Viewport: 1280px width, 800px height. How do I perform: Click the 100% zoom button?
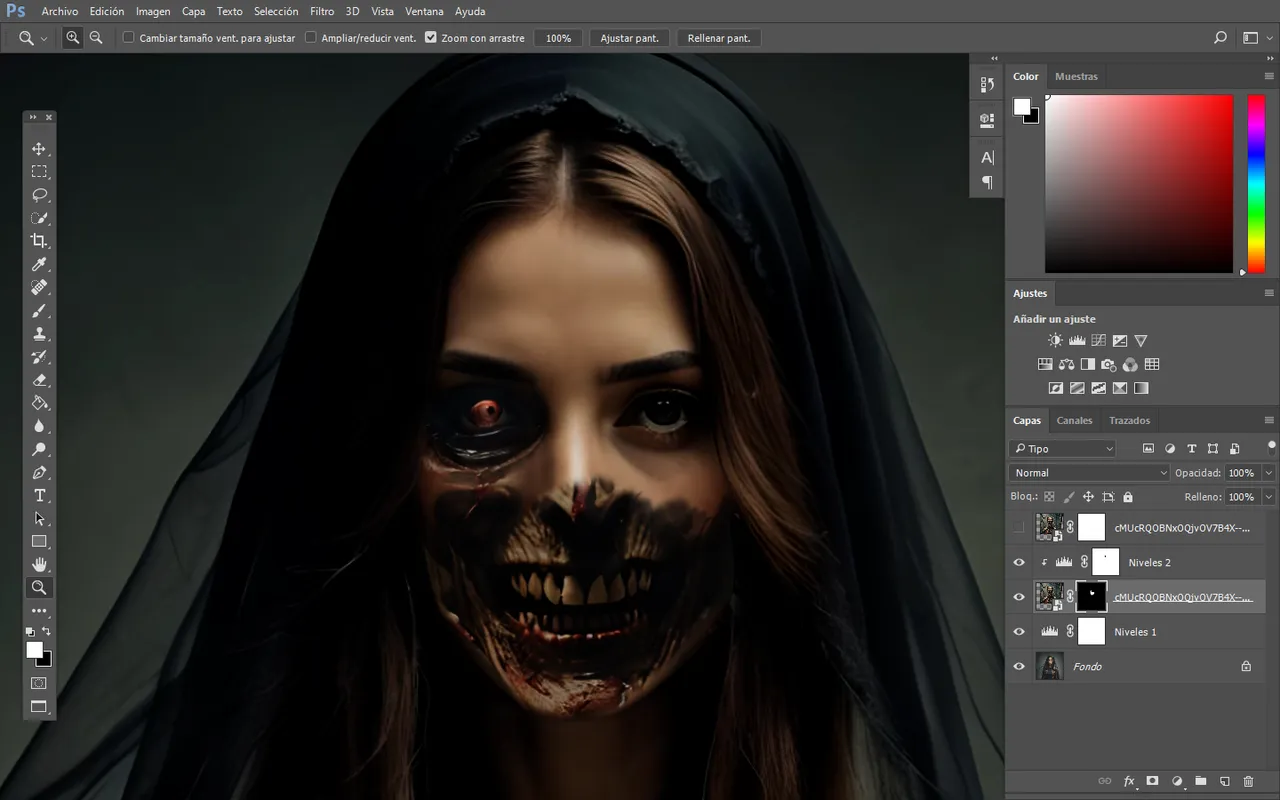coord(559,38)
